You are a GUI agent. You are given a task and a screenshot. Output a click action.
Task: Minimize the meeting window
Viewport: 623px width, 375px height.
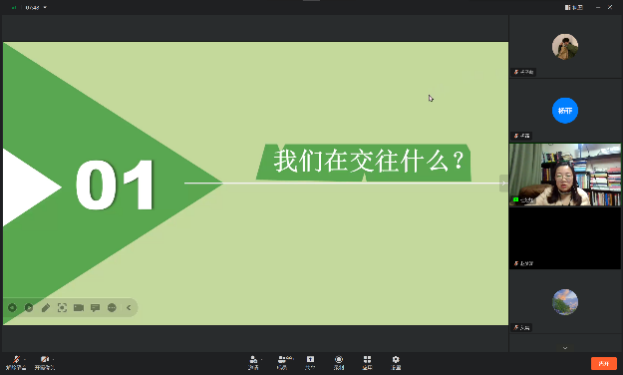point(598,8)
